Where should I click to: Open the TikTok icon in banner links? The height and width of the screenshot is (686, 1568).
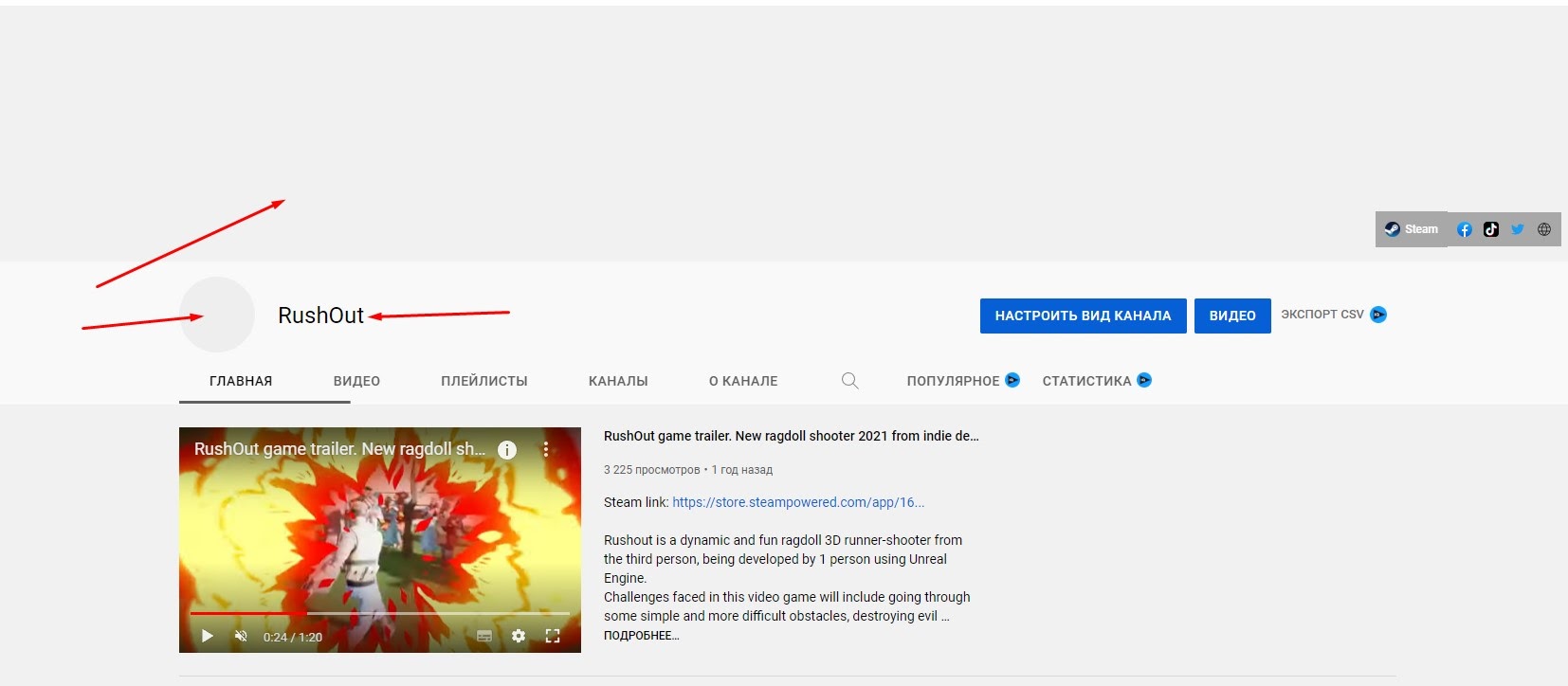click(x=1491, y=229)
